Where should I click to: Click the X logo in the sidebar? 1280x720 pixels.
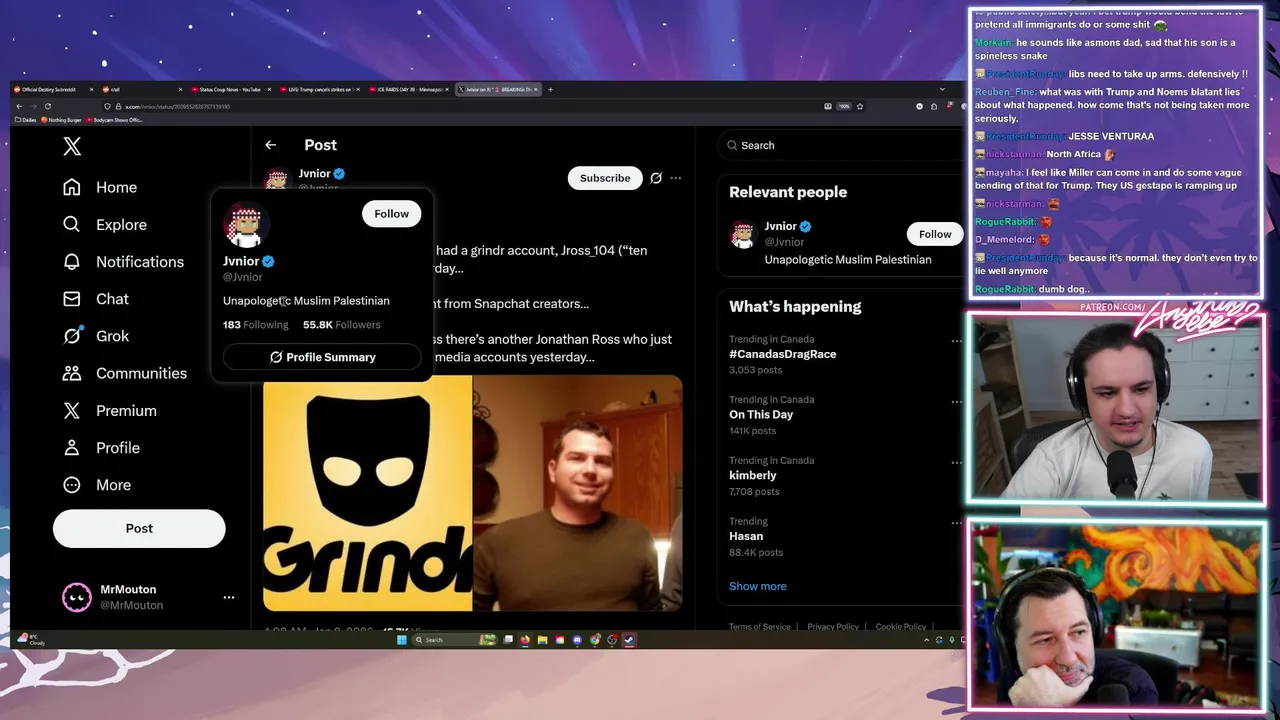pos(72,147)
